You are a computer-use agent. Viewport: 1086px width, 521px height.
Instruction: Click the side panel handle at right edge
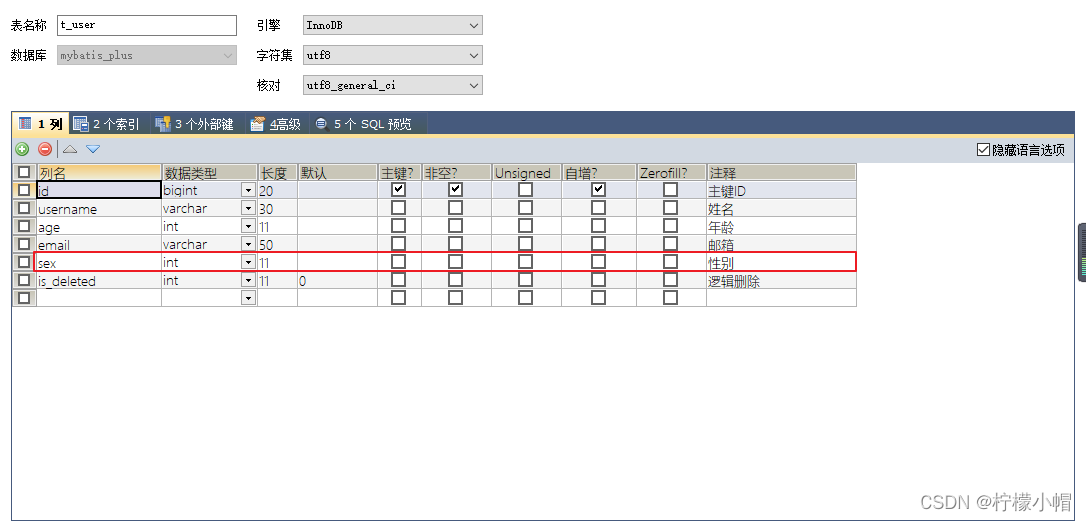(x=1081, y=252)
